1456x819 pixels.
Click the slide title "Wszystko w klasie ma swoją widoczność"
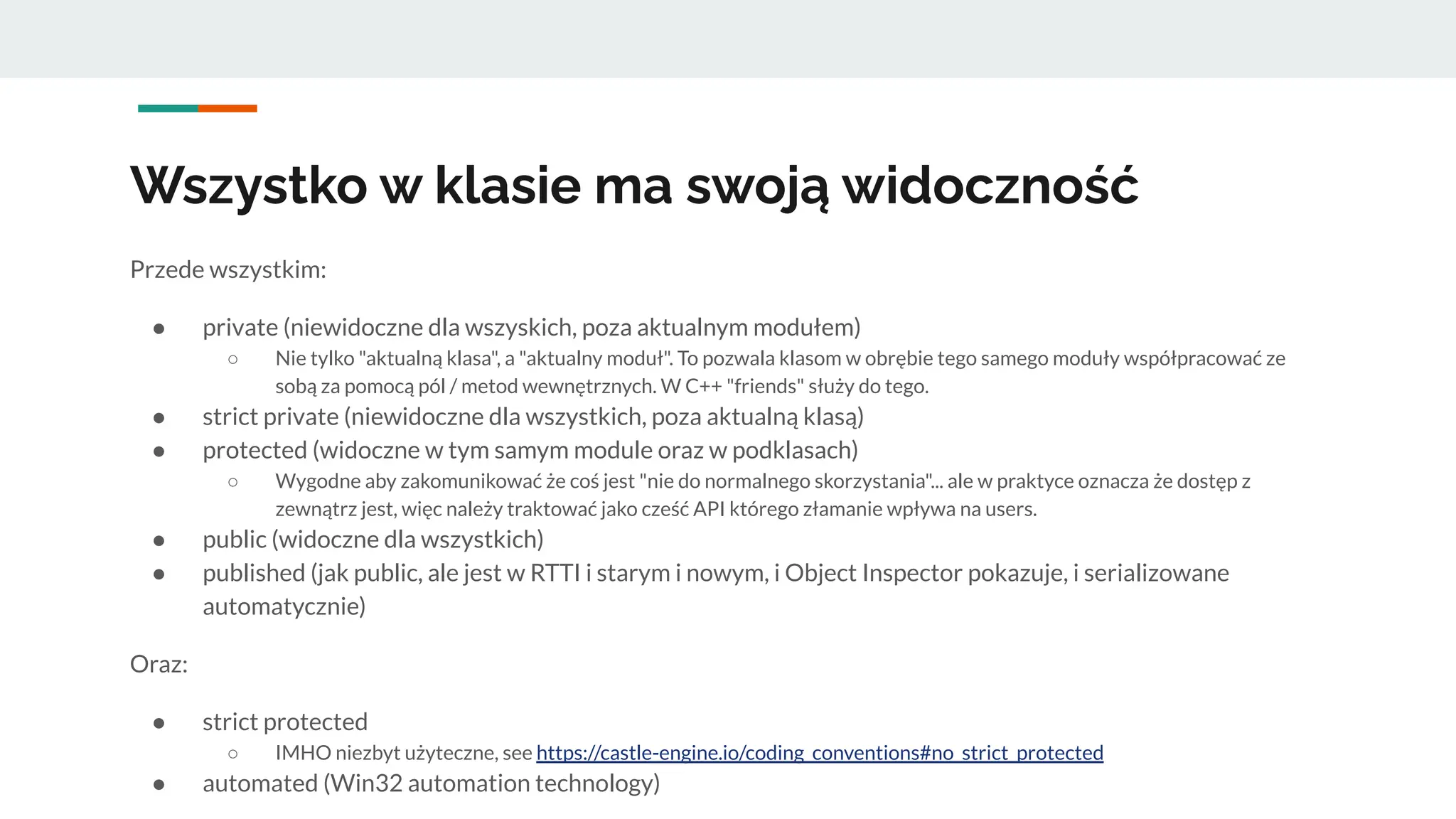tap(634, 186)
